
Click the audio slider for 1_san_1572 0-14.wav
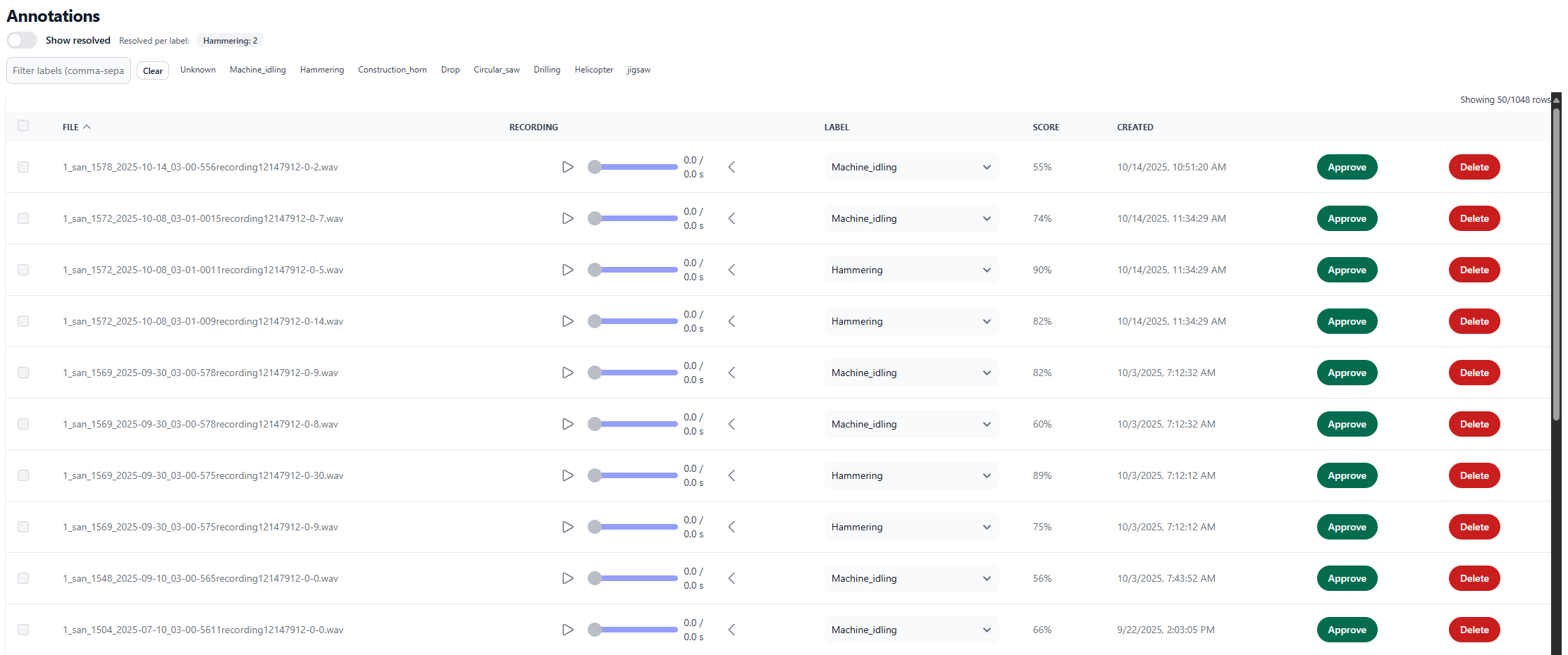(x=634, y=321)
